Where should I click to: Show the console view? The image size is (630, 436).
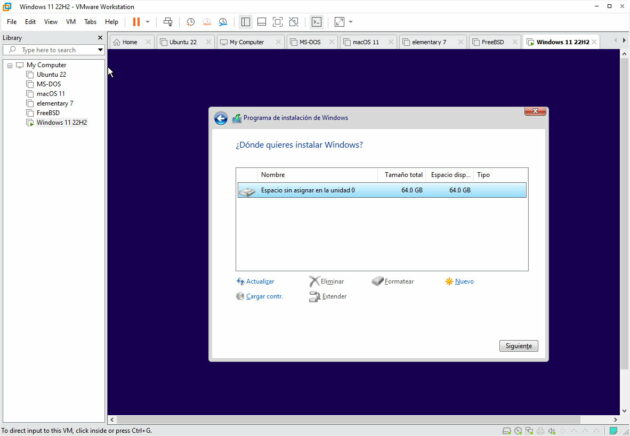317,22
